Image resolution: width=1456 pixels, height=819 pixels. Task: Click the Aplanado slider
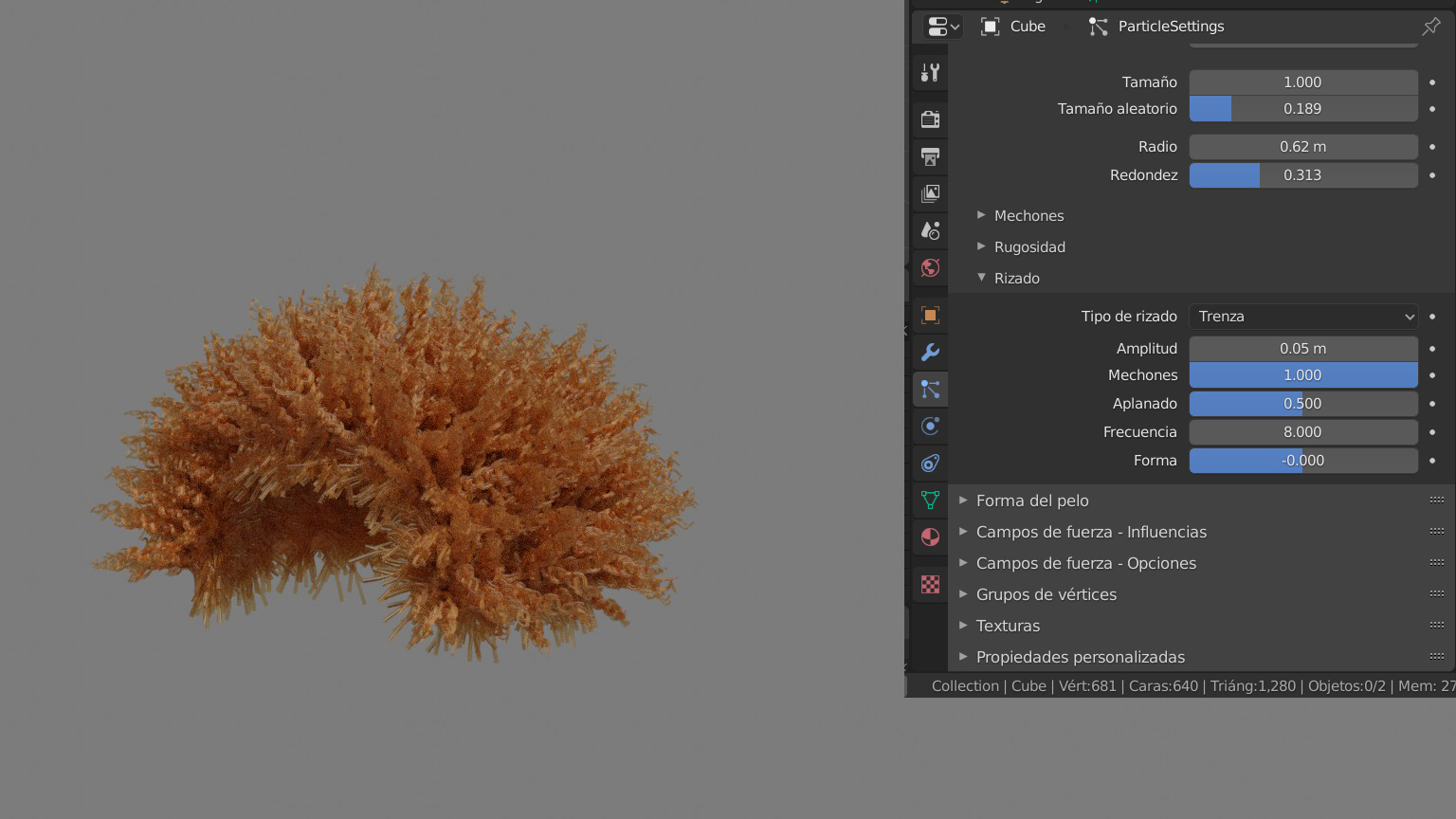click(x=1303, y=404)
